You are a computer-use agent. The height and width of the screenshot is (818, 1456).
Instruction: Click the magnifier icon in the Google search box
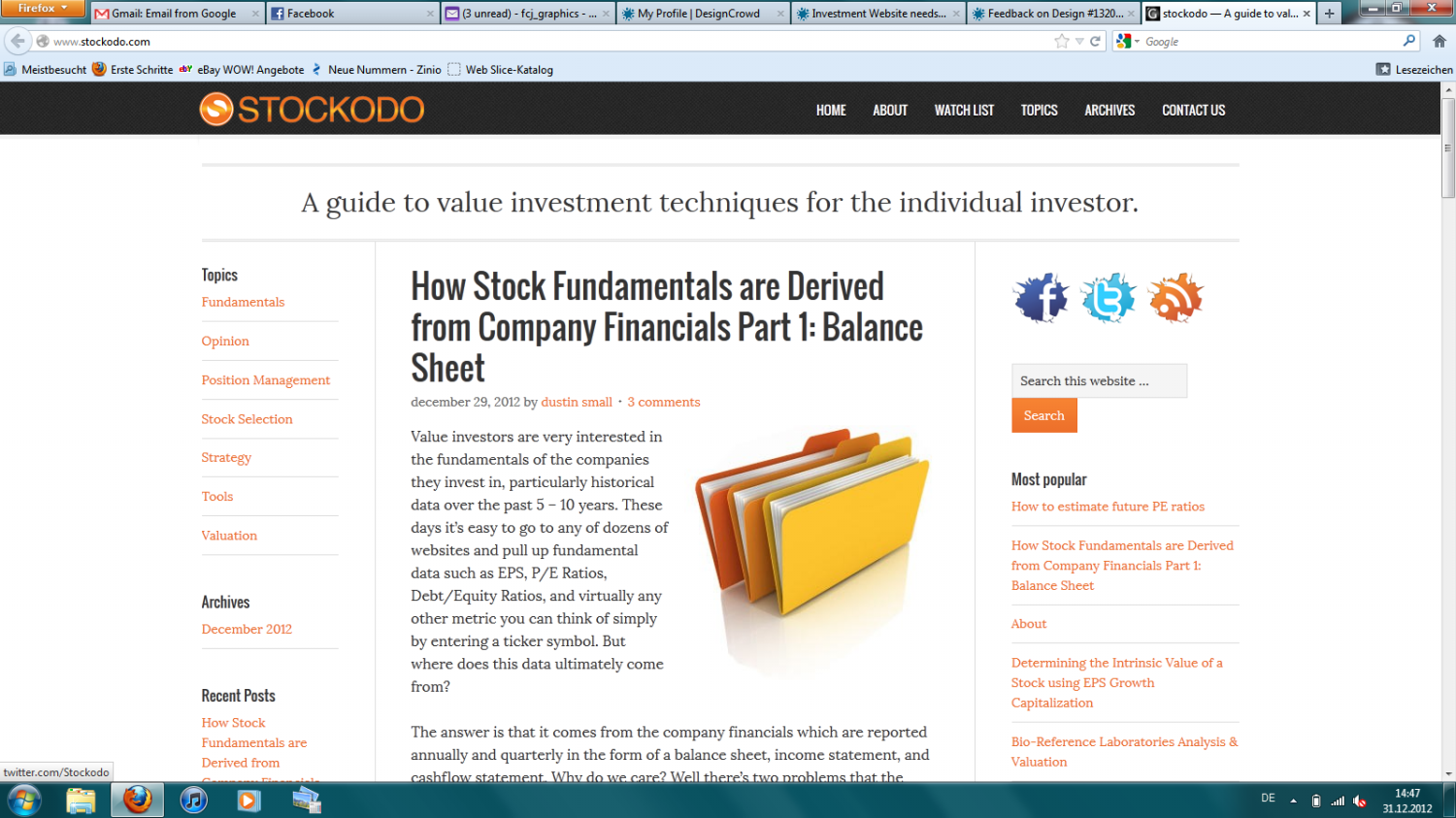point(1409,41)
